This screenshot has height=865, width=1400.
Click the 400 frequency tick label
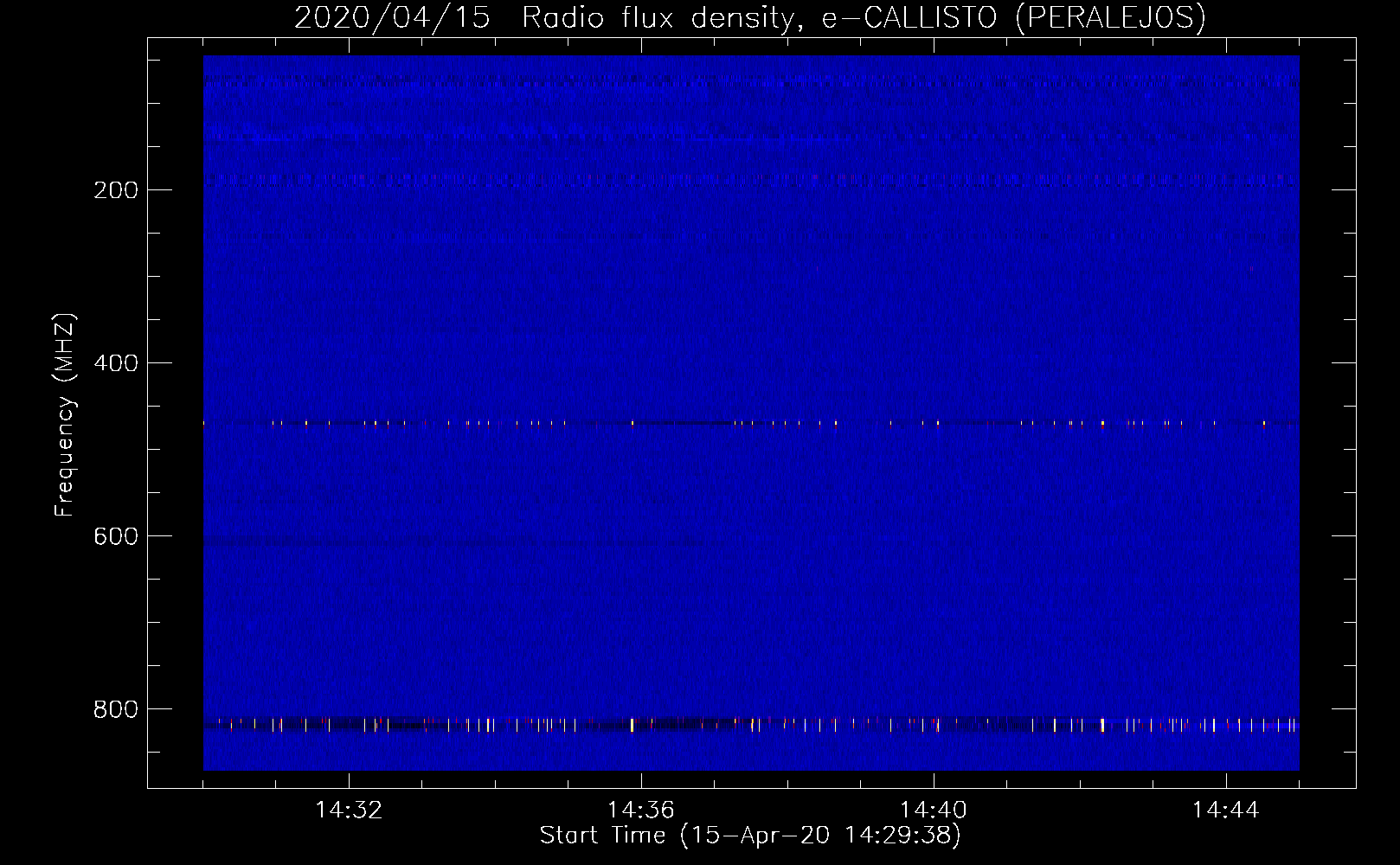tap(116, 362)
